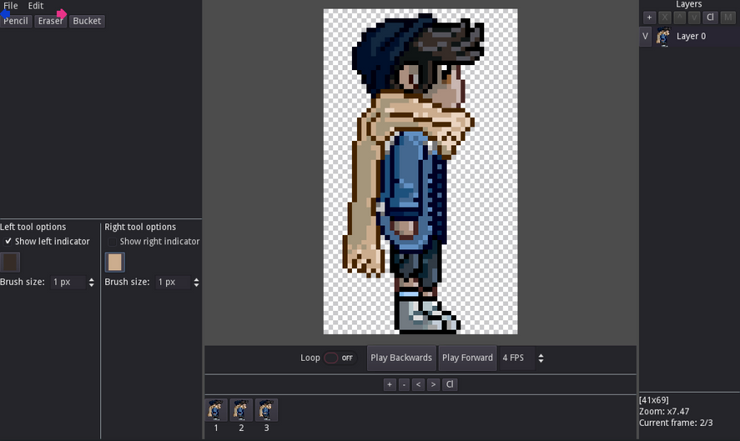Open the File menu

pyautogui.click(x=10, y=6)
